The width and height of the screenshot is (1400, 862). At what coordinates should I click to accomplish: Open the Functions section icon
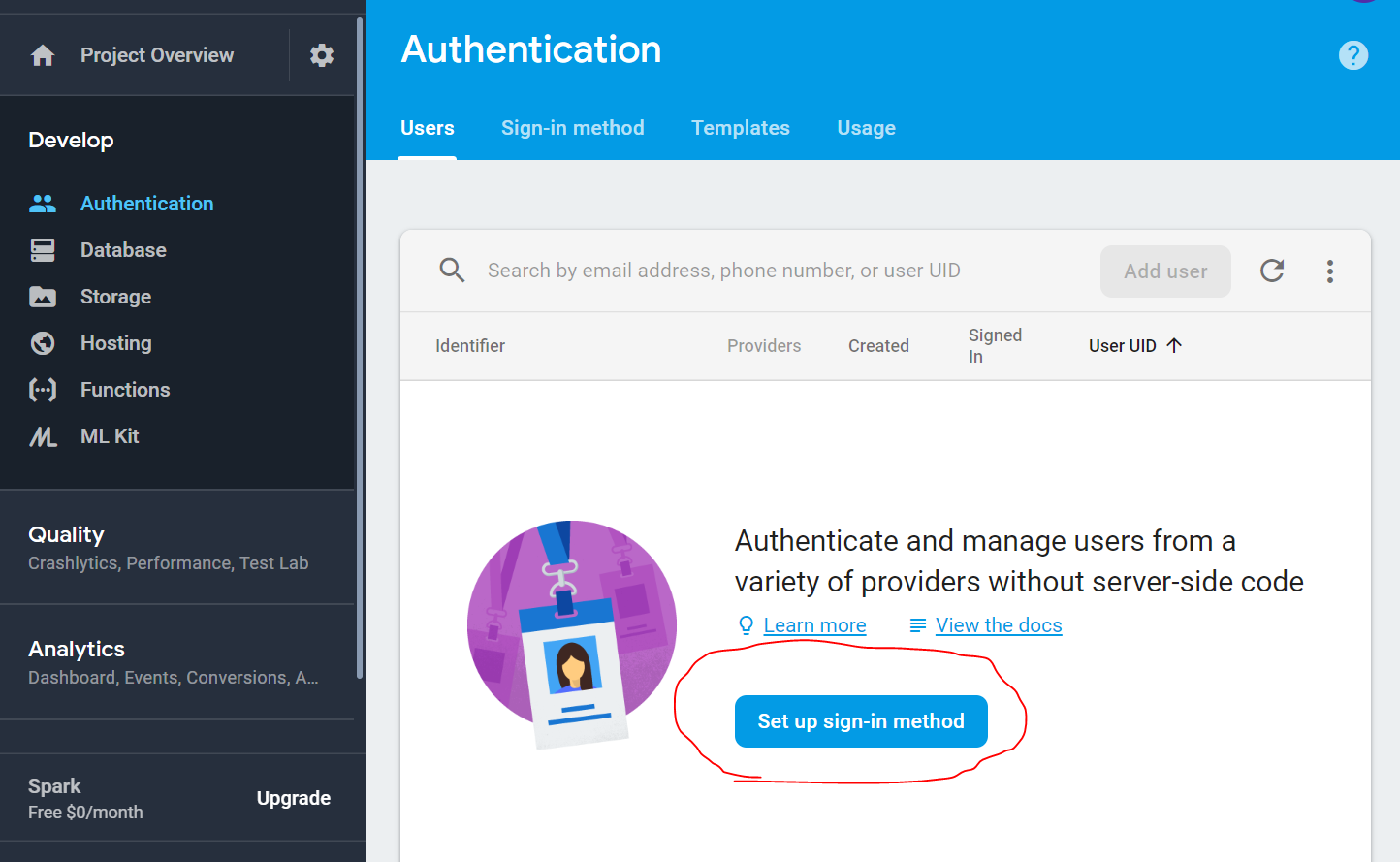[x=43, y=389]
